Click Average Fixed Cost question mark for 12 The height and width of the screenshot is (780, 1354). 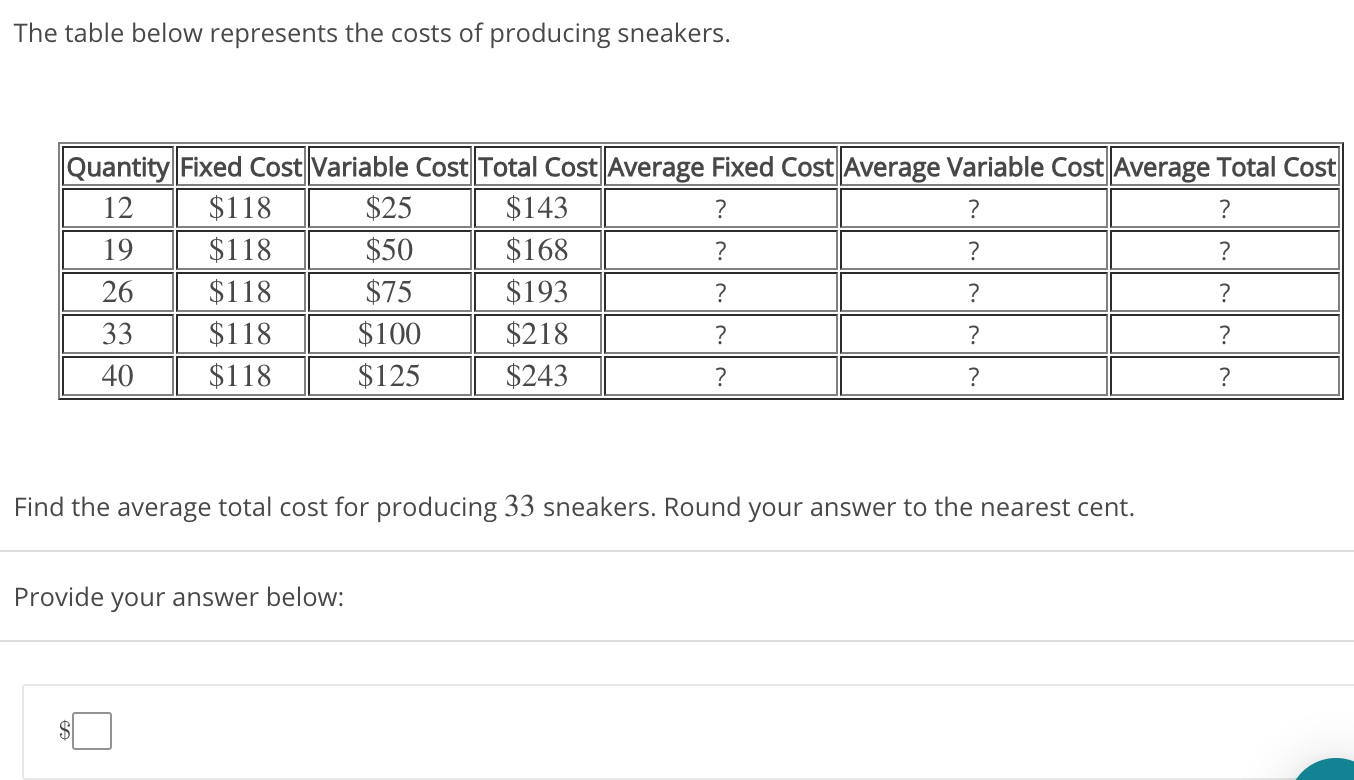[x=720, y=209]
